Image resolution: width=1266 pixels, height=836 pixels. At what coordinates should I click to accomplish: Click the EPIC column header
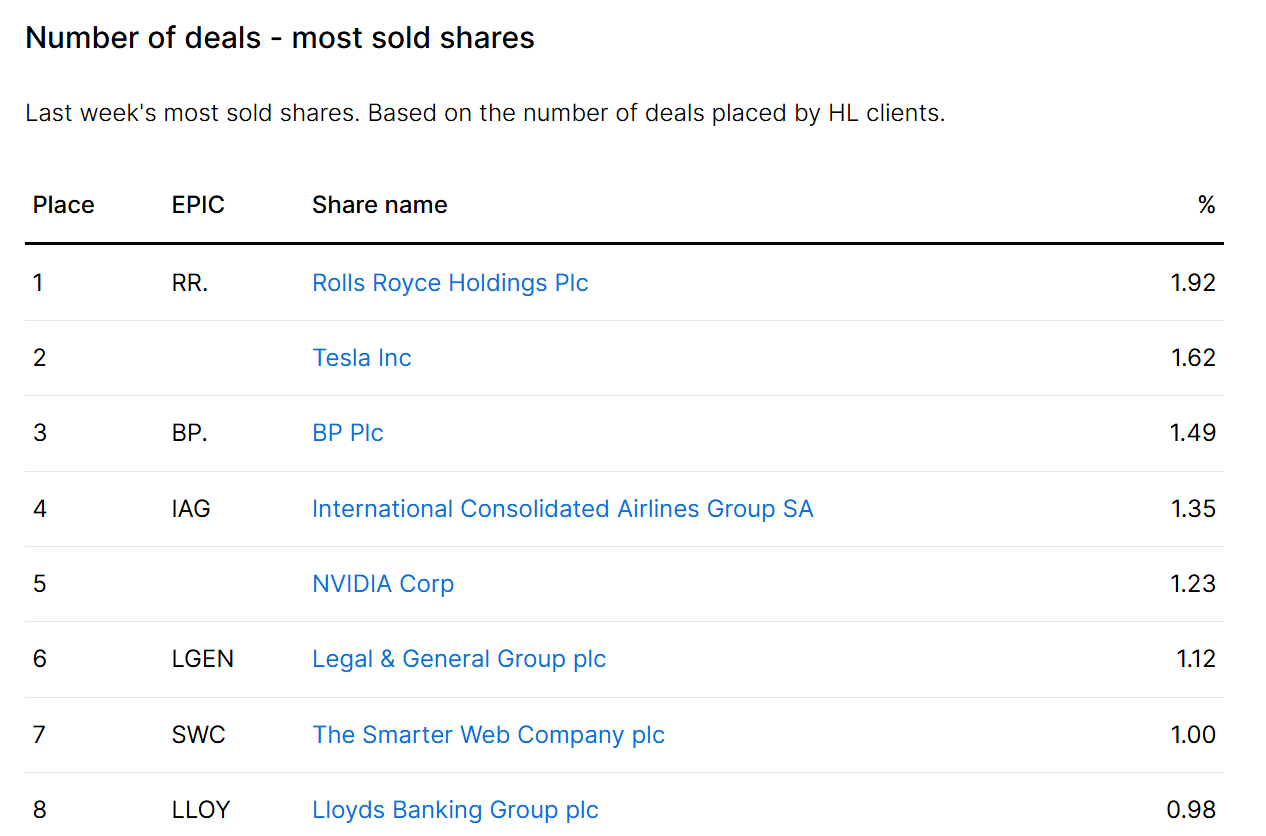198,205
